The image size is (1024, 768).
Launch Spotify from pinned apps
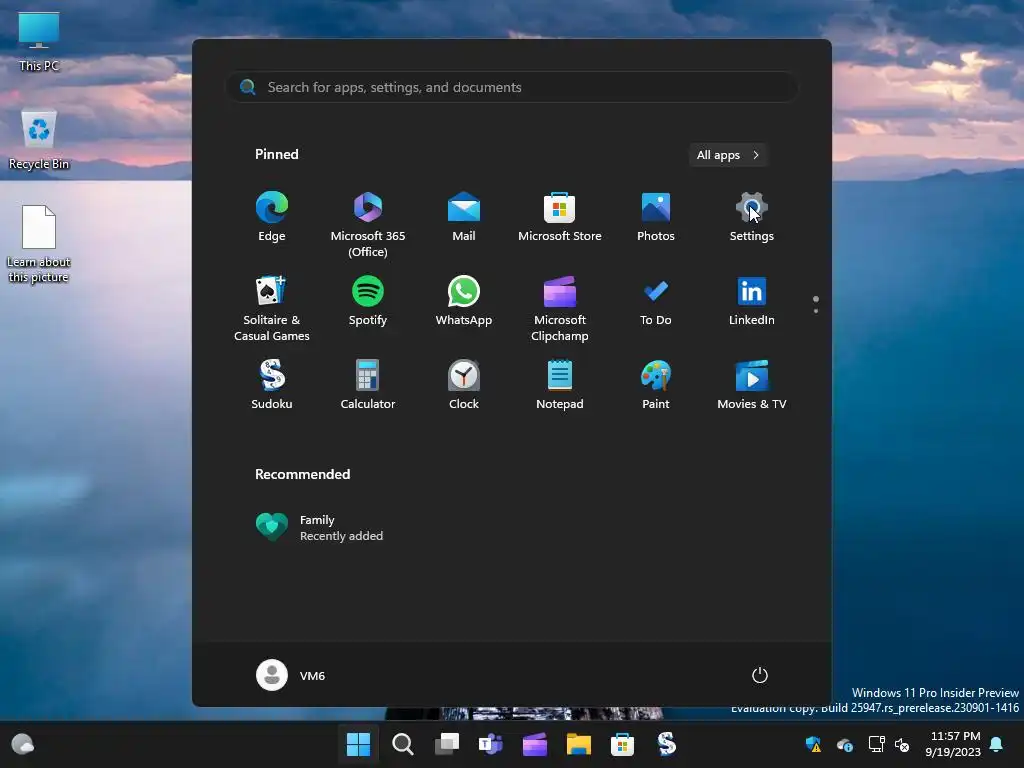368,301
